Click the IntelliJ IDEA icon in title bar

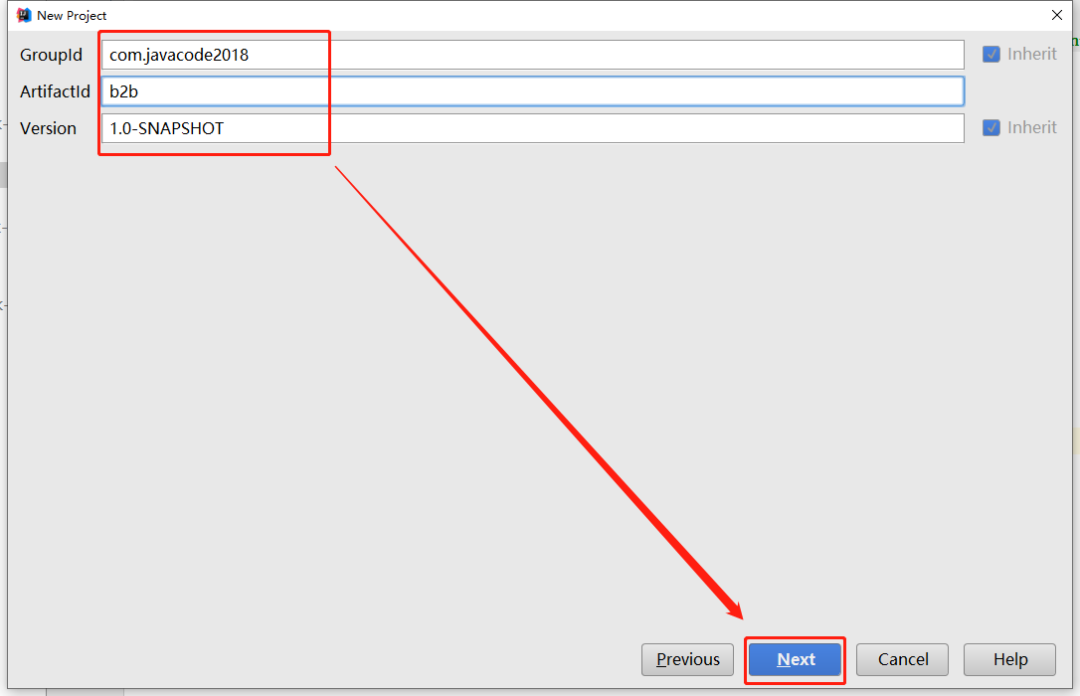[24, 15]
